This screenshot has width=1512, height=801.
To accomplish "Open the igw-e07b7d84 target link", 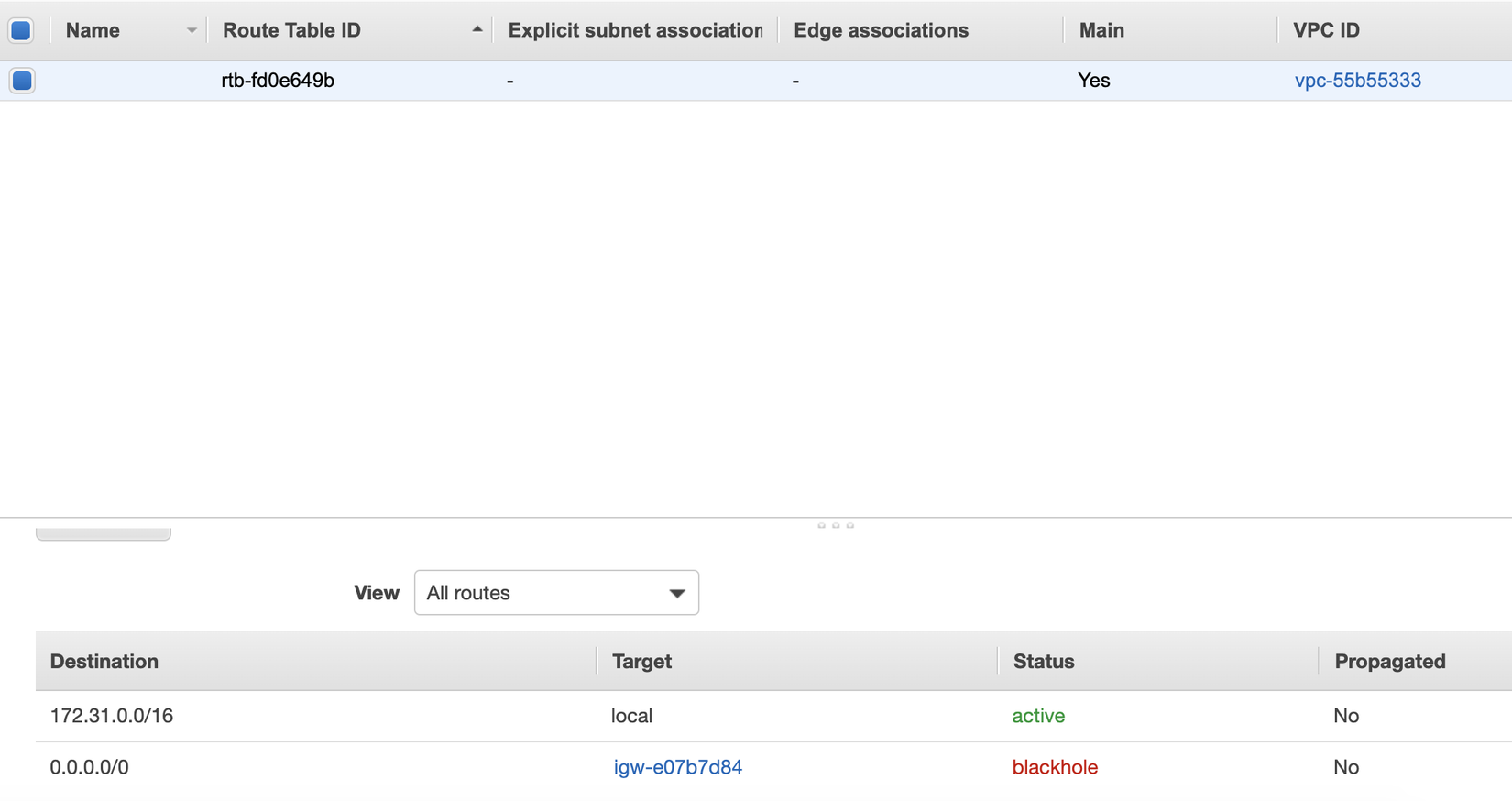I will tap(677, 767).
